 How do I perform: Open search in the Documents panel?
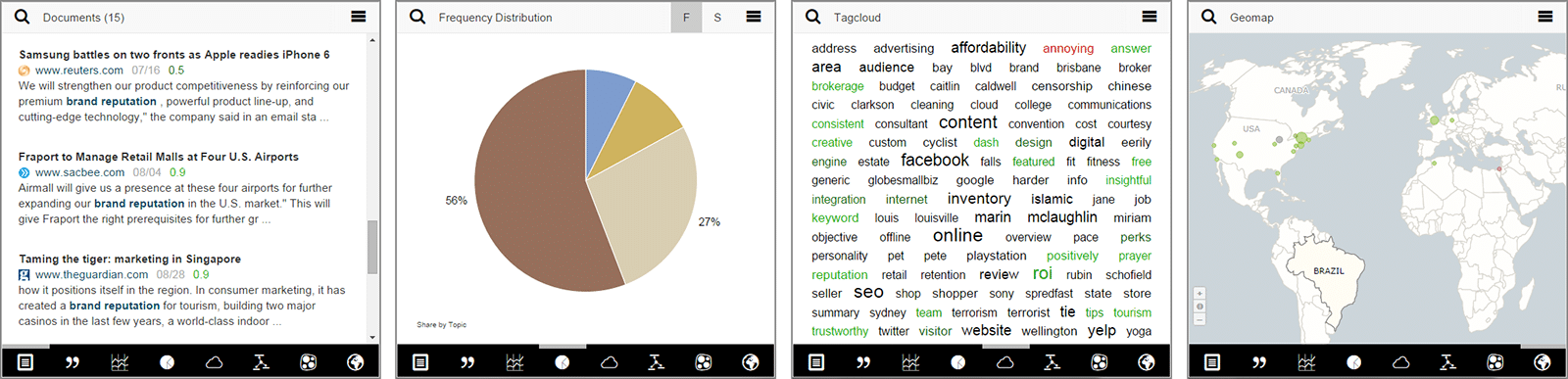point(22,17)
